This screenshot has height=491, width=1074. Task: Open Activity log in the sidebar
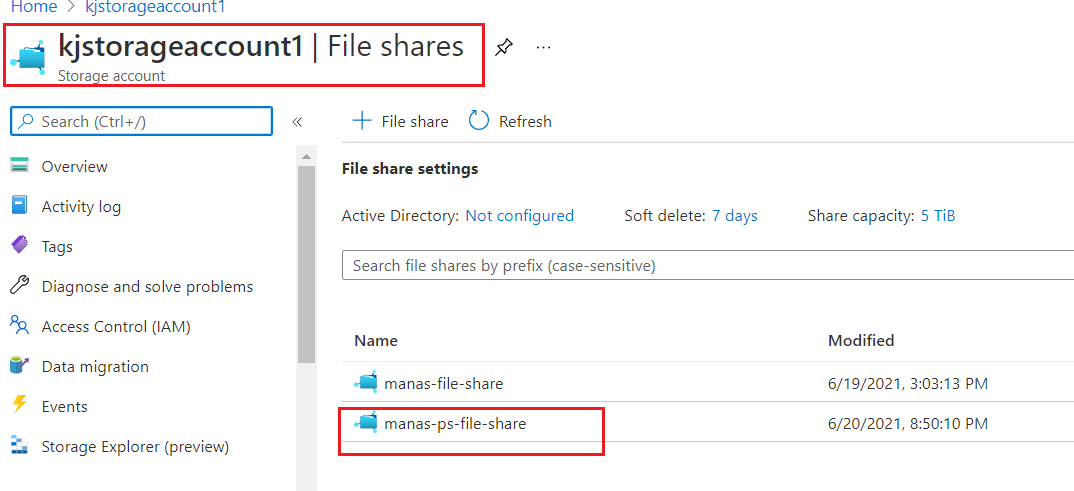[x=81, y=207]
